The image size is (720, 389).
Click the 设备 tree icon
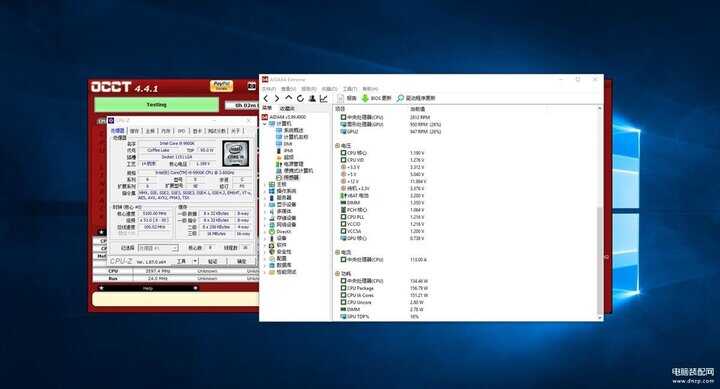coord(272,238)
